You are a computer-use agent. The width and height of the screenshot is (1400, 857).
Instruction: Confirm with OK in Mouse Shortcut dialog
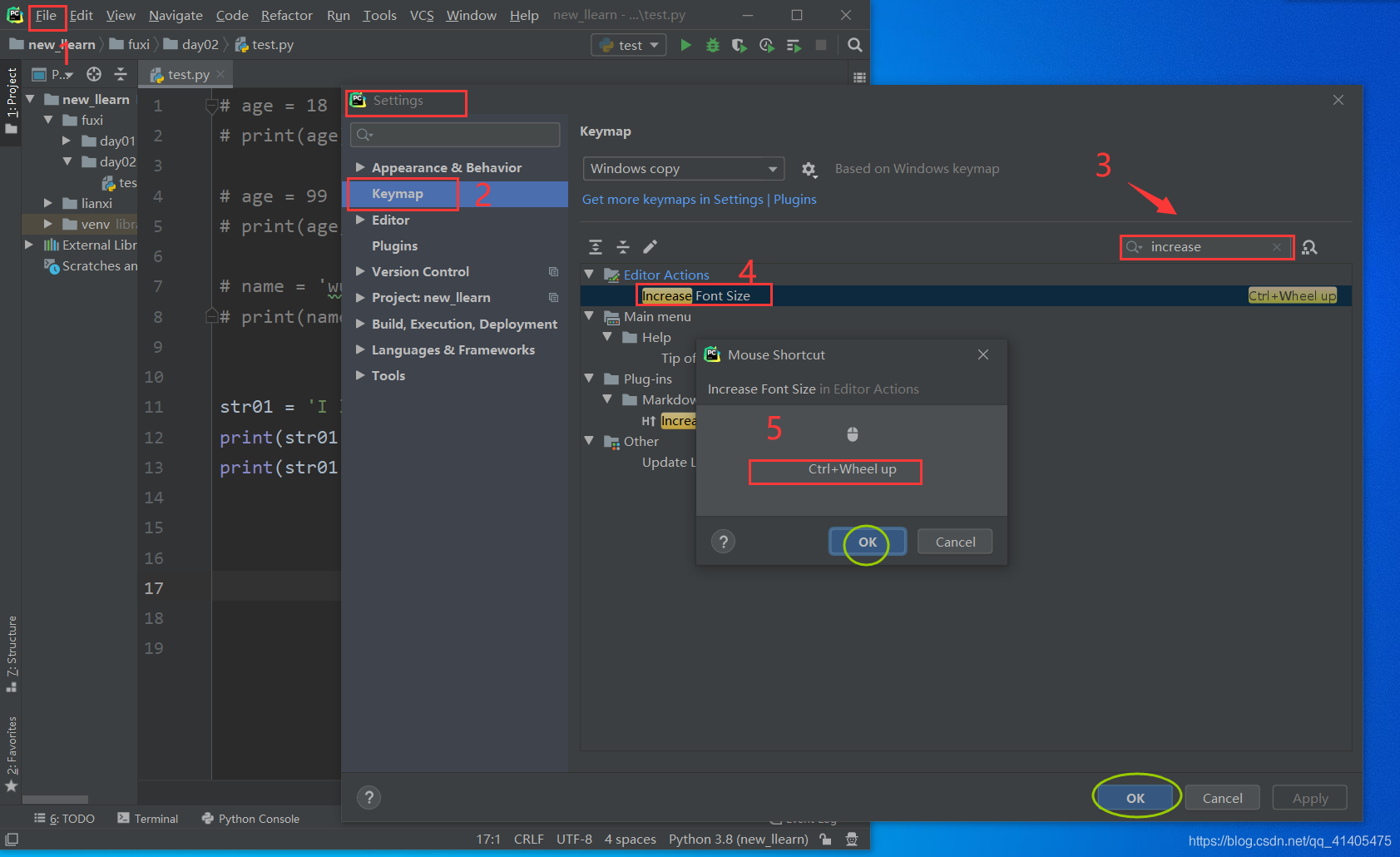click(868, 542)
